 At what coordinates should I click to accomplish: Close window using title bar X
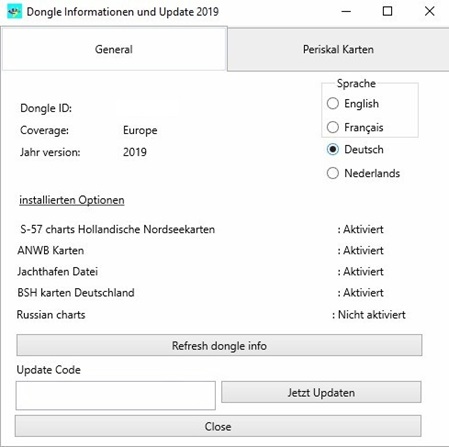(430, 12)
